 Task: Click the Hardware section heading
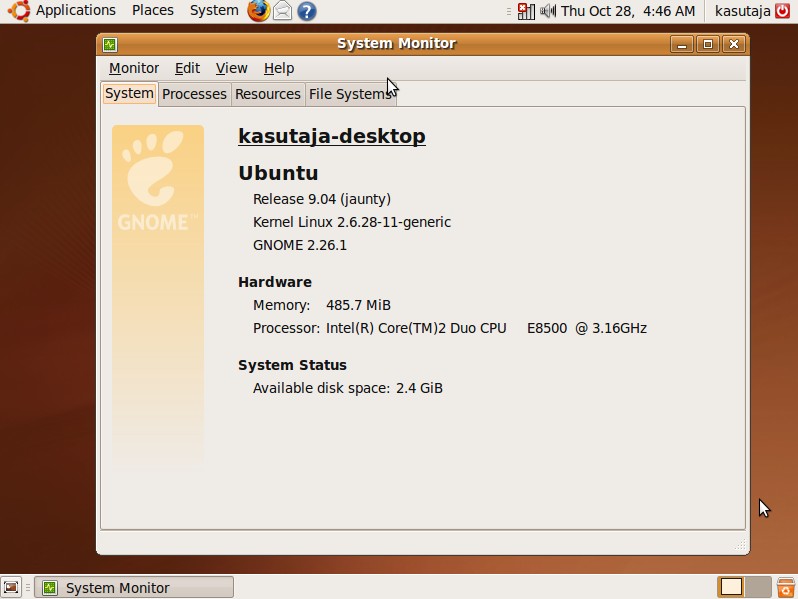point(275,282)
